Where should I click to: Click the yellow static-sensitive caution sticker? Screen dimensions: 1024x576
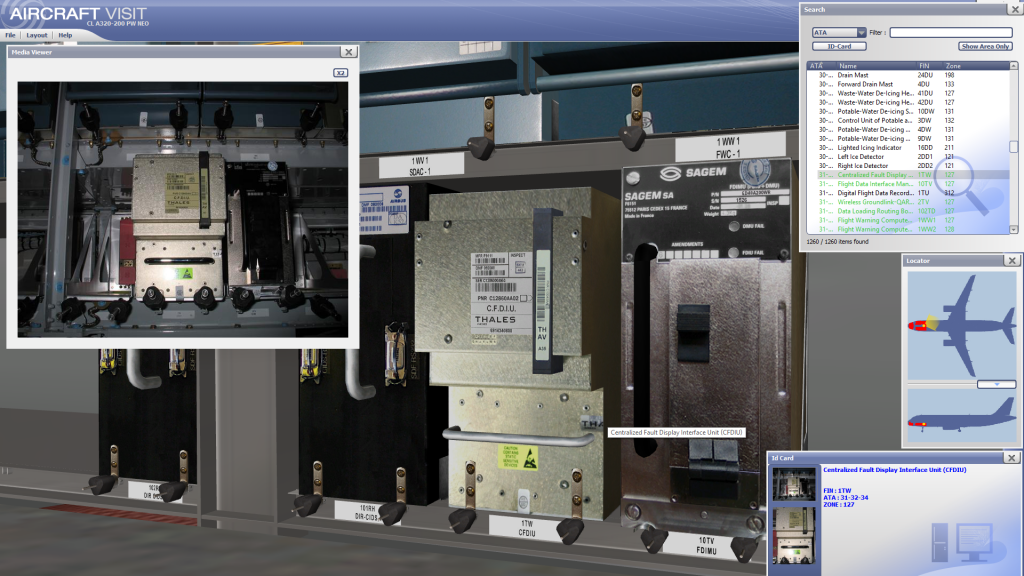(519, 457)
